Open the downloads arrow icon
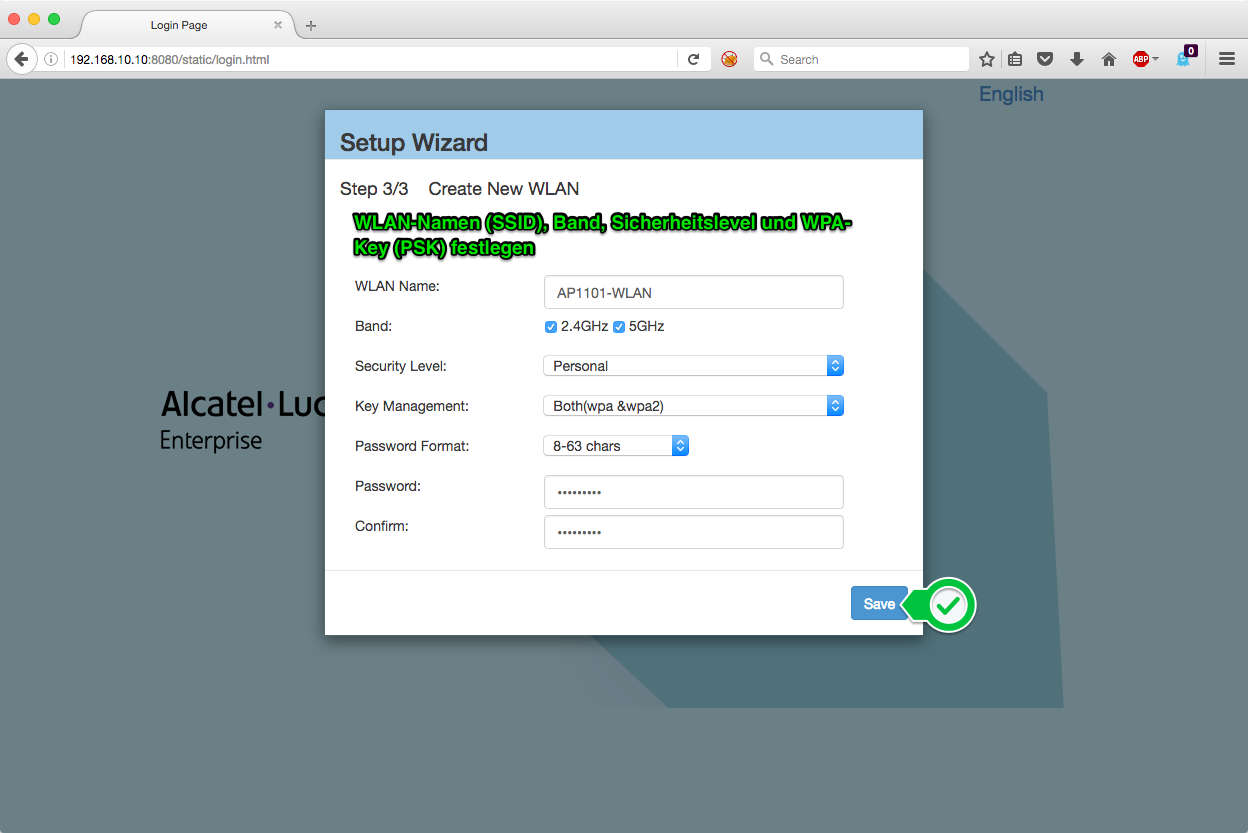The height and width of the screenshot is (833, 1248). (x=1077, y=60)
